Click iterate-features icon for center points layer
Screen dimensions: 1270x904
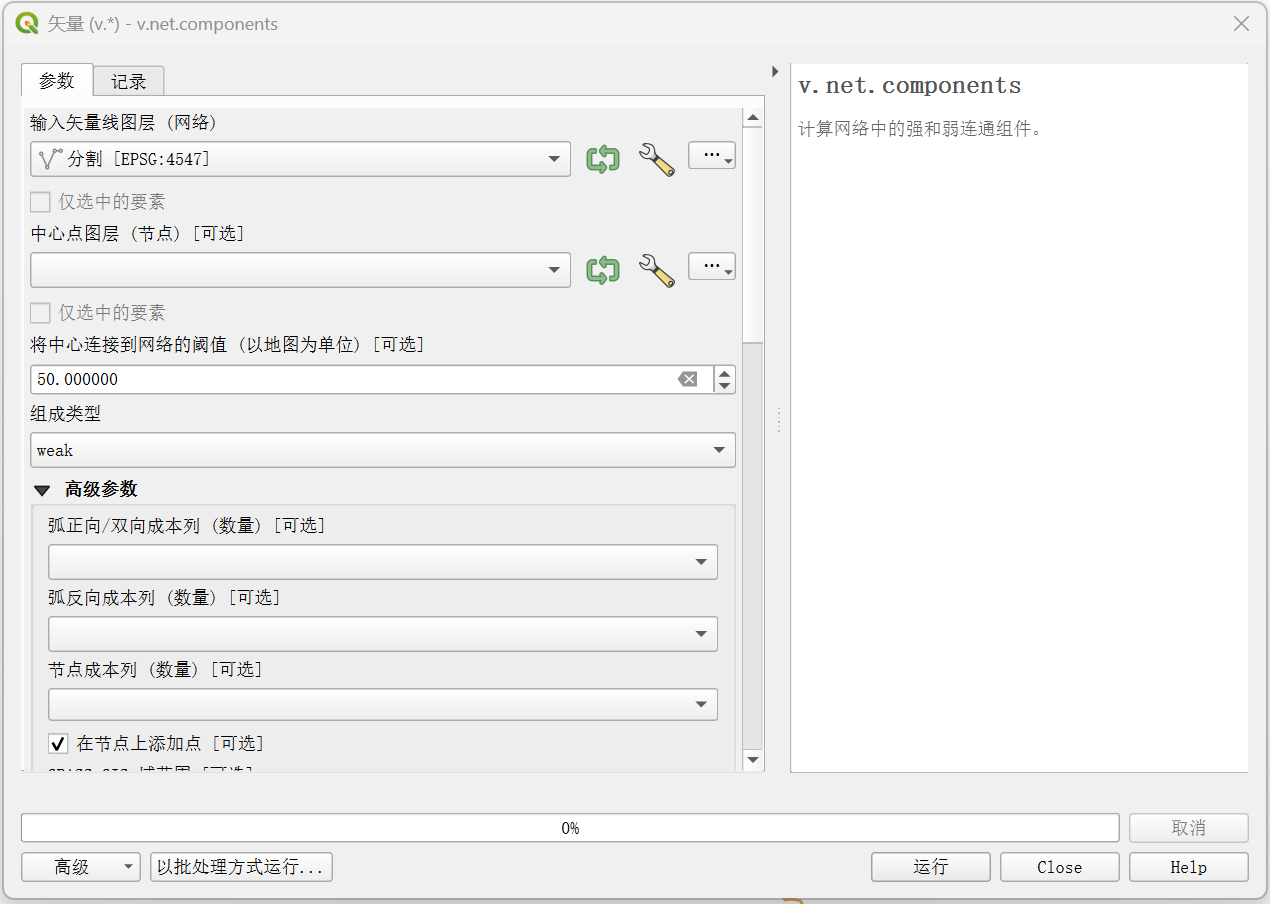pos(602,270)
